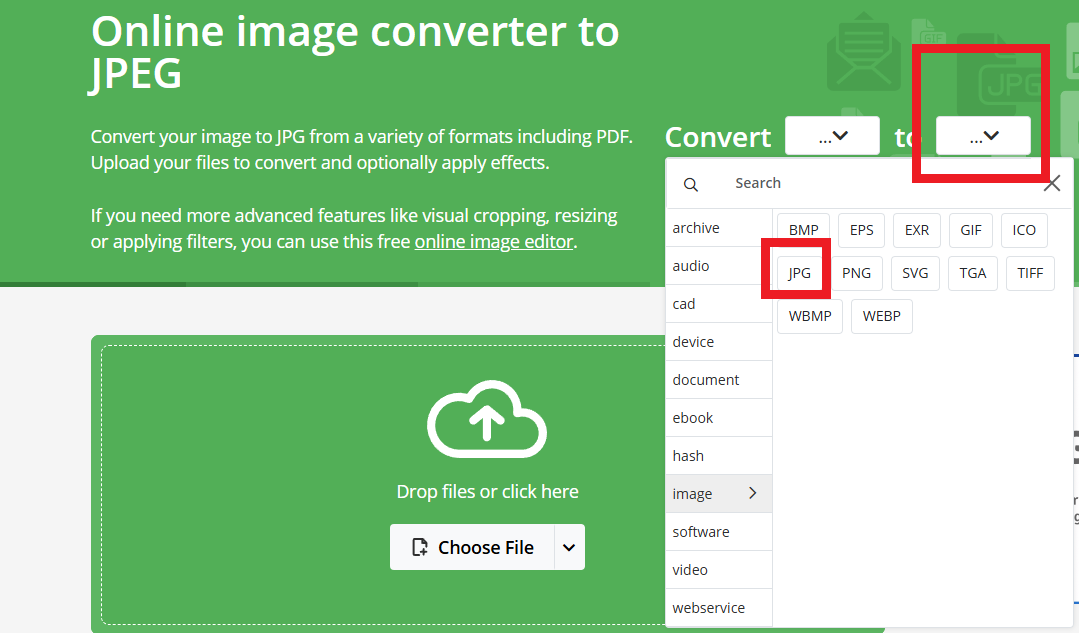1079x633 pixels.
Task: Choose the GIF format
Action: click(971, 230)
